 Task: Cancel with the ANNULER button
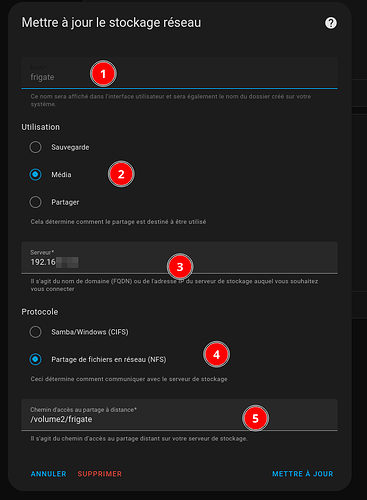[x=49, y=474]
